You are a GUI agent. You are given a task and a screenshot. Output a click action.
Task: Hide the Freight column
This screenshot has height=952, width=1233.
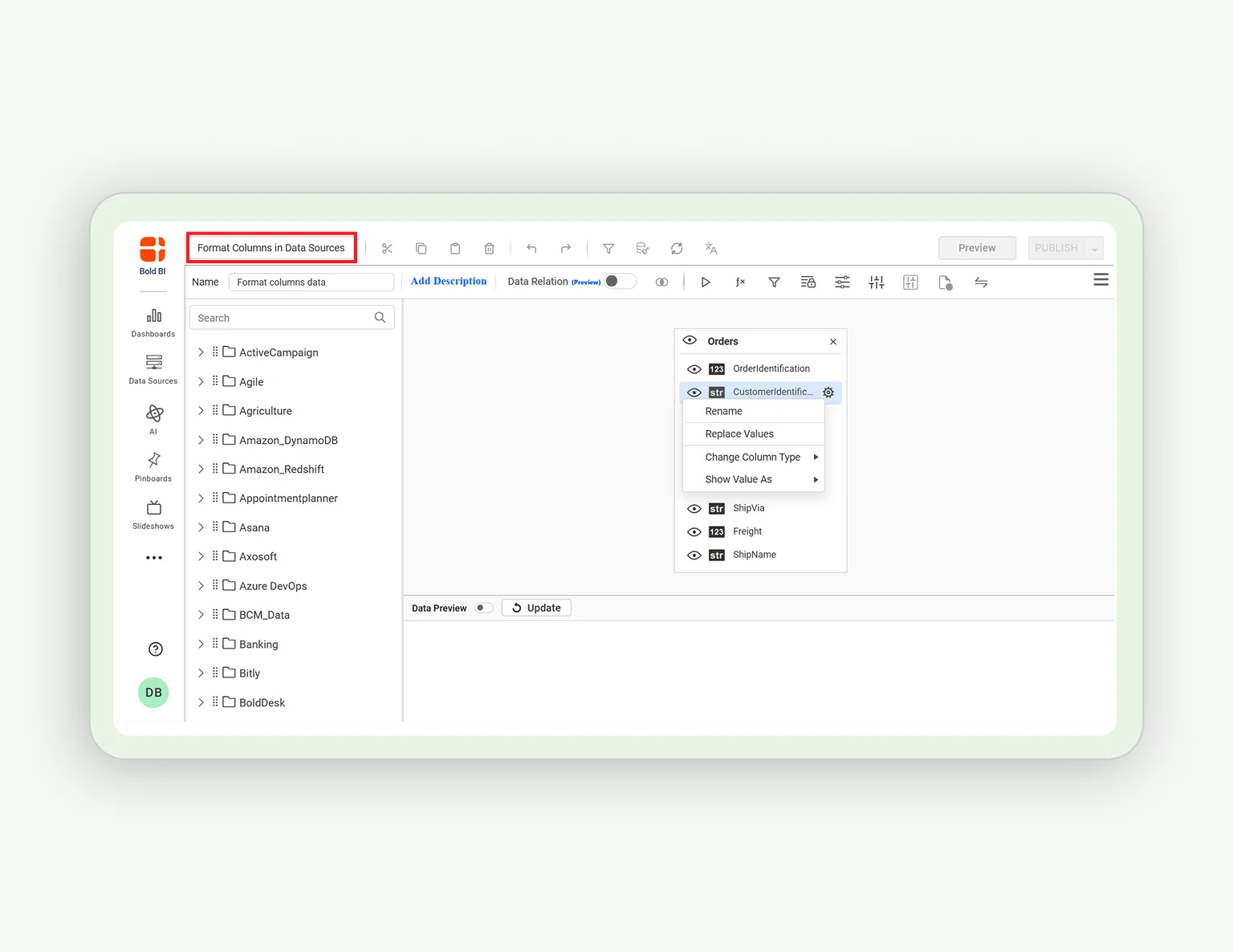tap(694, 532)
